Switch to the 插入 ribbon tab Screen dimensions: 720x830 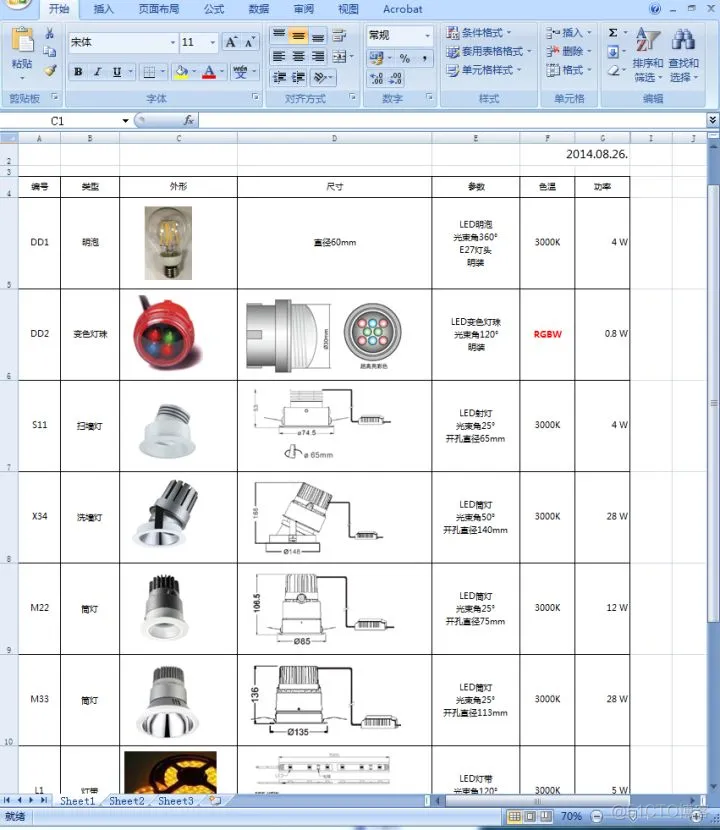click(x=103, y=9)
